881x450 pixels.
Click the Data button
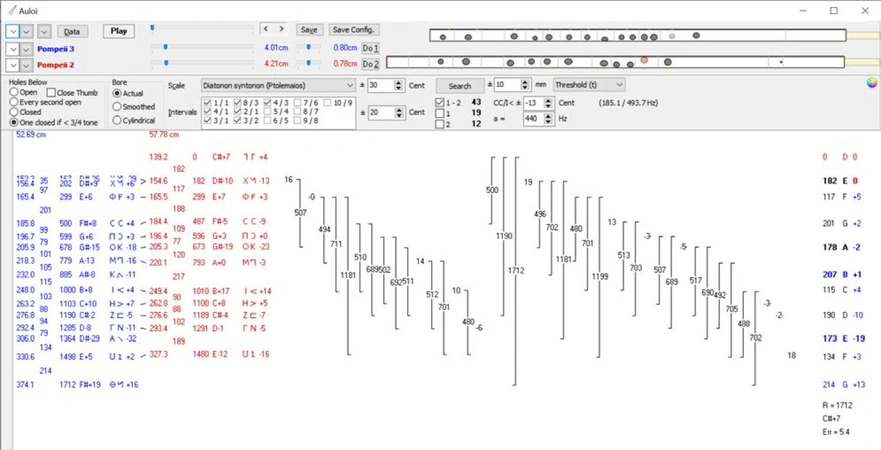[72, 31]
